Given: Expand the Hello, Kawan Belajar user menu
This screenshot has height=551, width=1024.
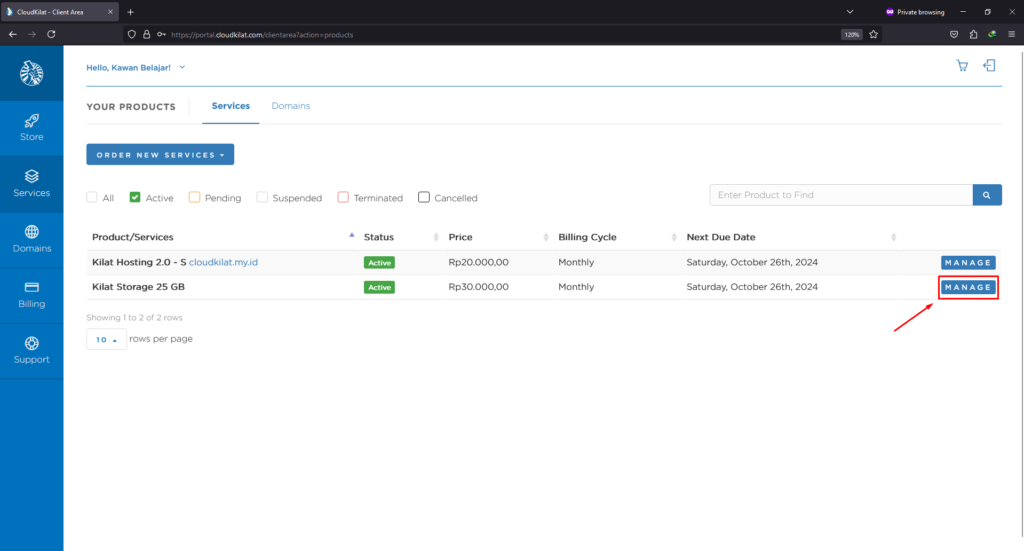Looking at the screenshot, I should pos(136,67).
